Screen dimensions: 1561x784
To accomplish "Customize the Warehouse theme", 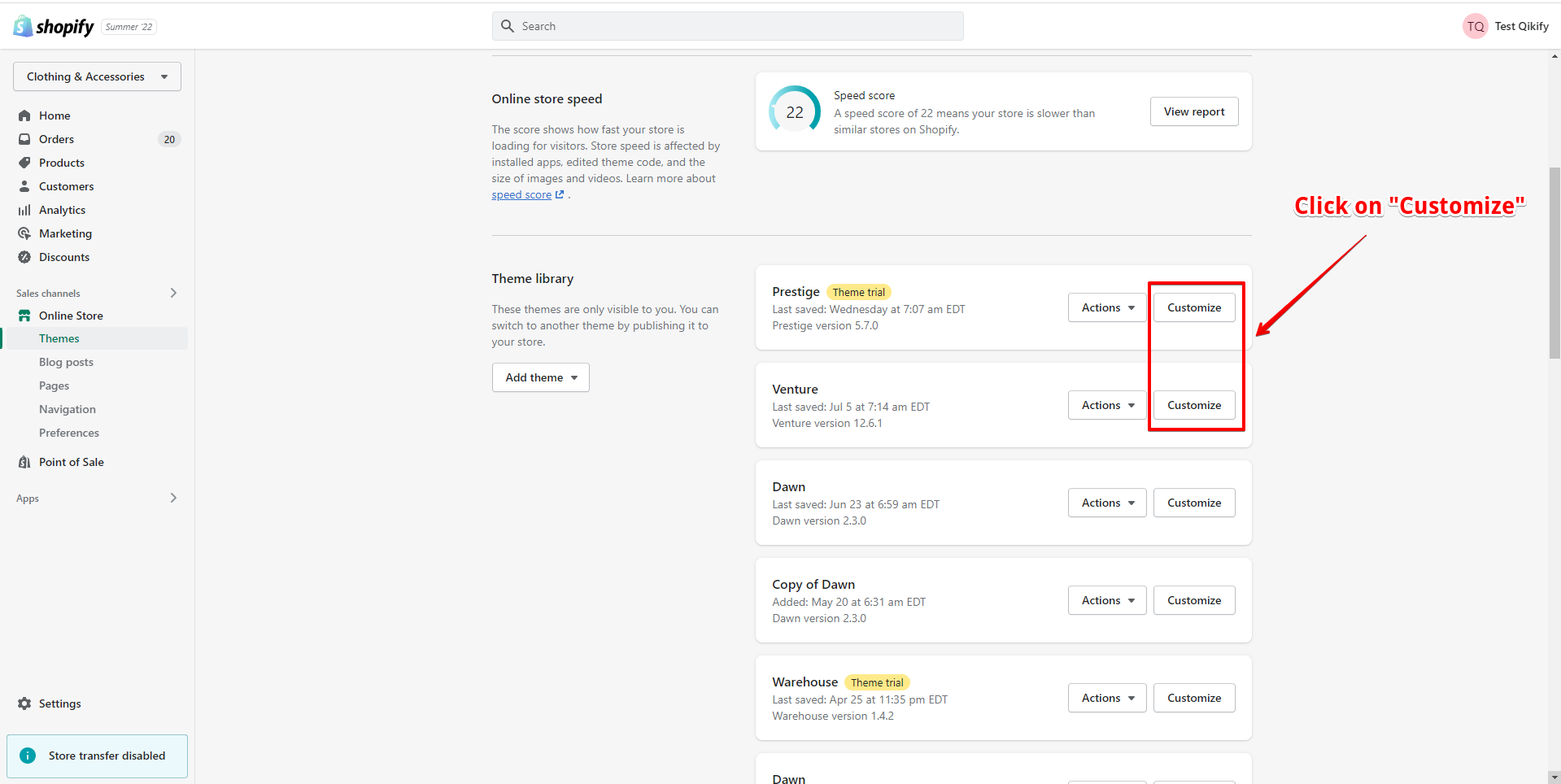I will click(1194, 698).
